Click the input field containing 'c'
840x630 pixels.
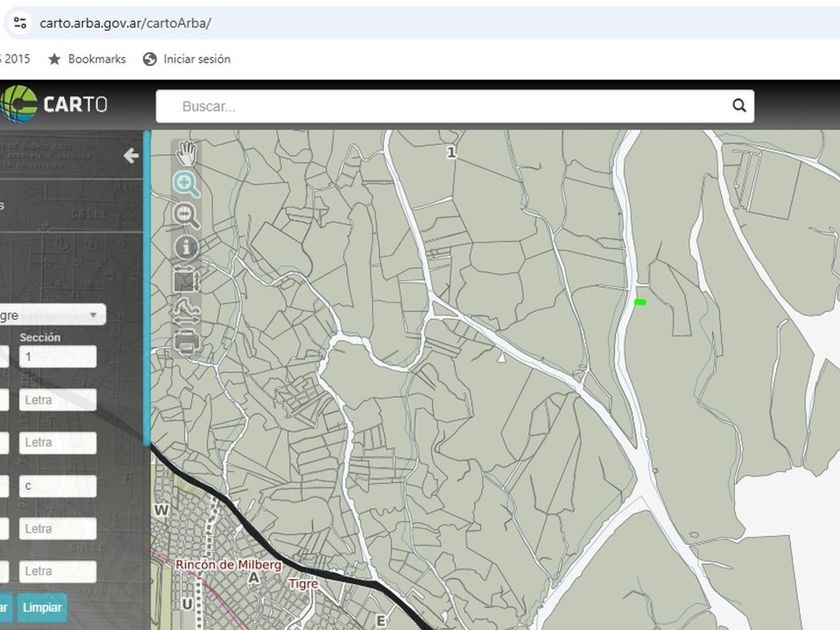pyautogui.click(x=58, y=486)
